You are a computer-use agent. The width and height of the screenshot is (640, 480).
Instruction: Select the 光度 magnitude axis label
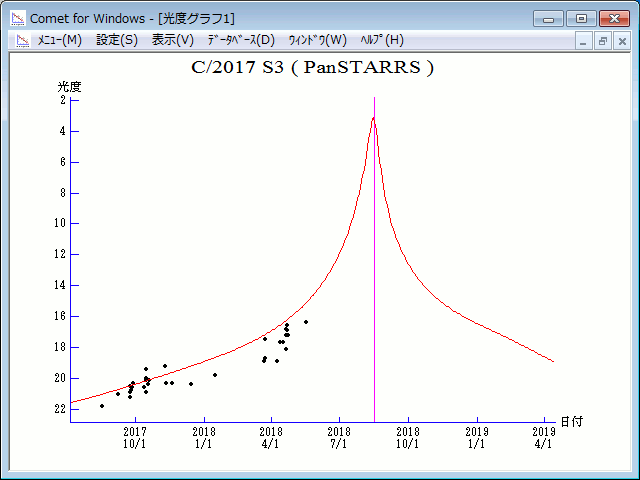[x=69, y=87]
